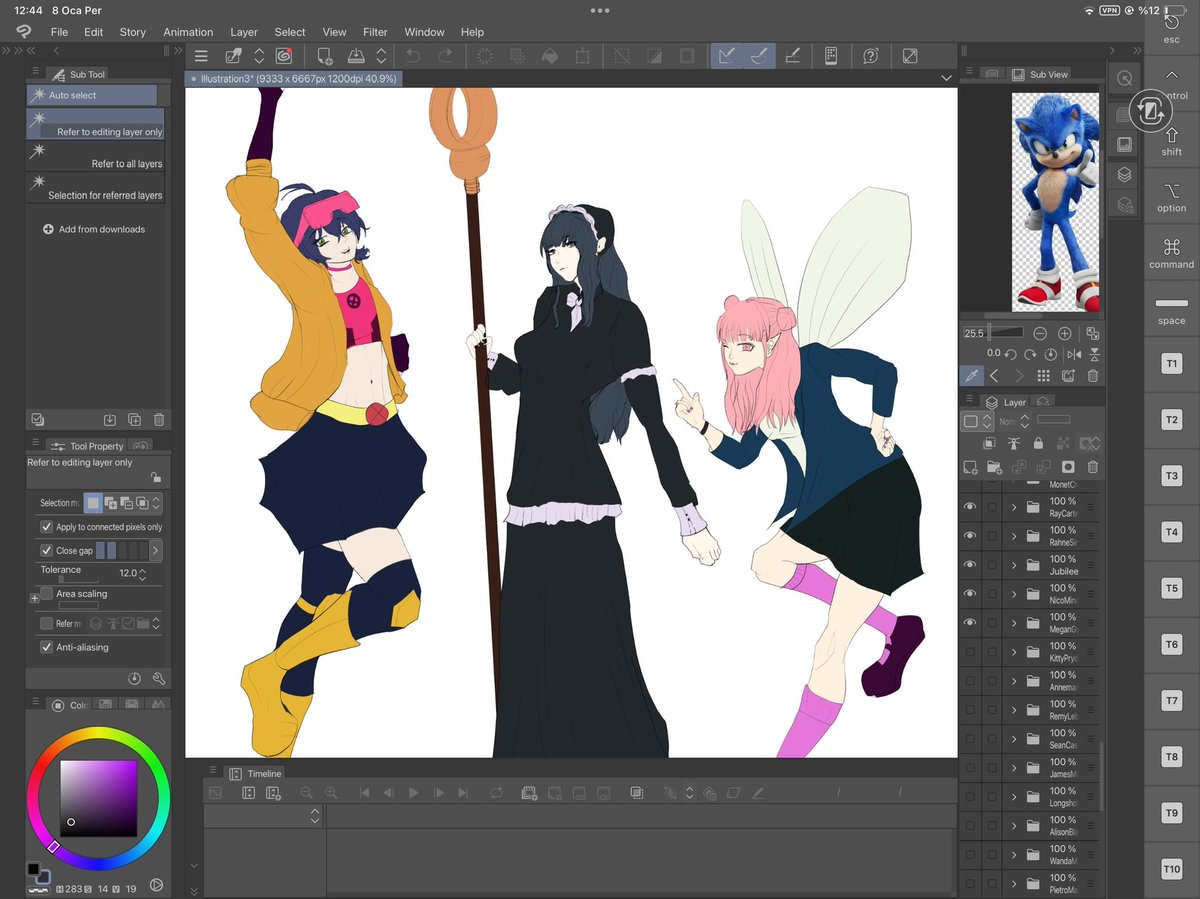Open the Edit menu

point(93,32)
